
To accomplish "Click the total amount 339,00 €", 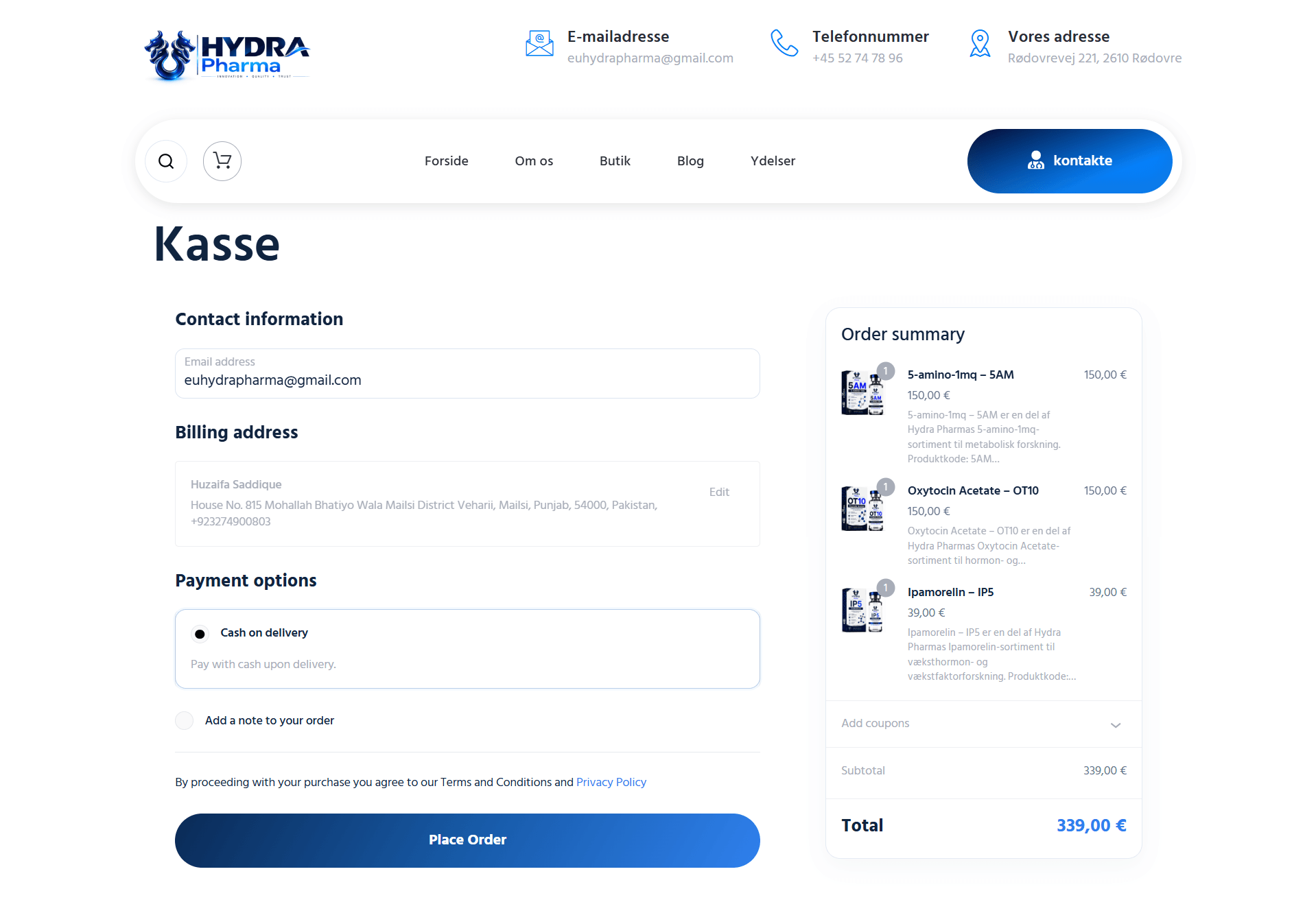I will click(x=1092, y=825).
